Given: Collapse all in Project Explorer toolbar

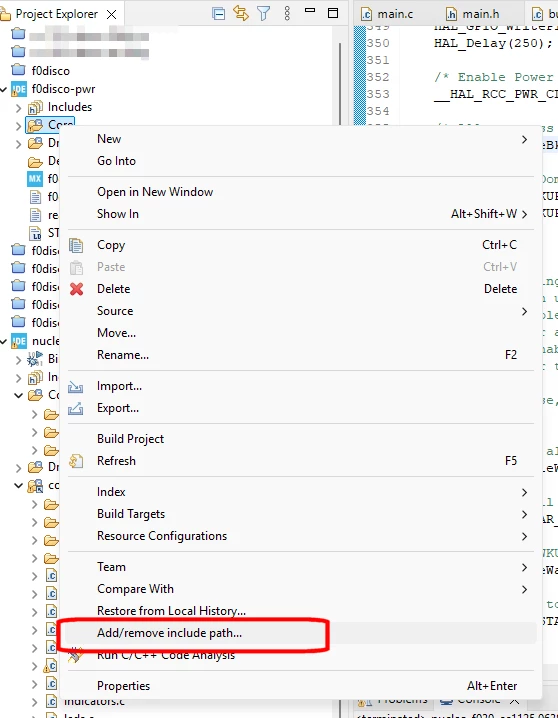Looking at the screenshot, I should point(219,14).
